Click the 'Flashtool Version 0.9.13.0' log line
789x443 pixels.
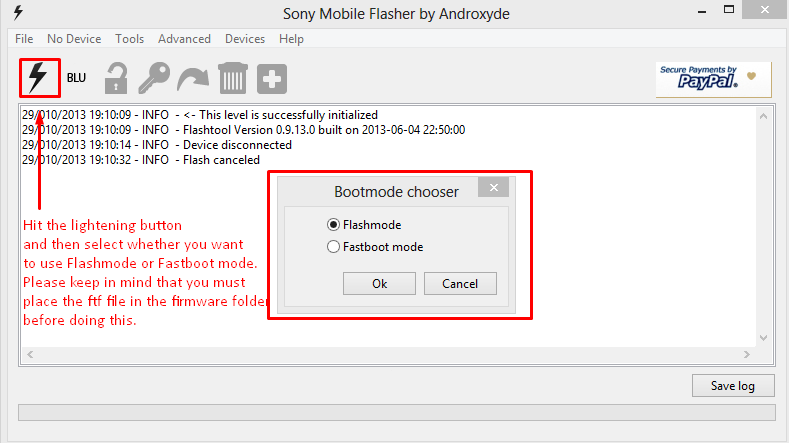pos(244,130)
